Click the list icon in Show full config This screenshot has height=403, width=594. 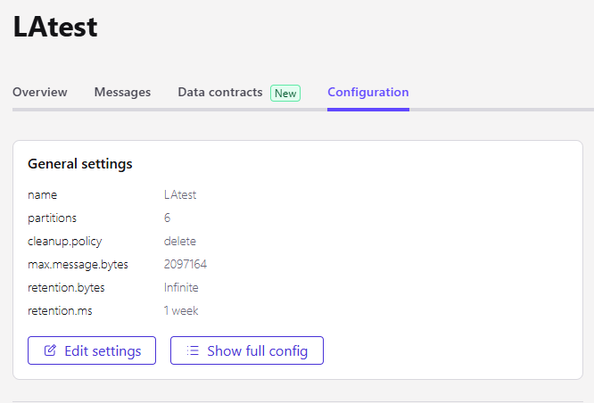point(192,350)
